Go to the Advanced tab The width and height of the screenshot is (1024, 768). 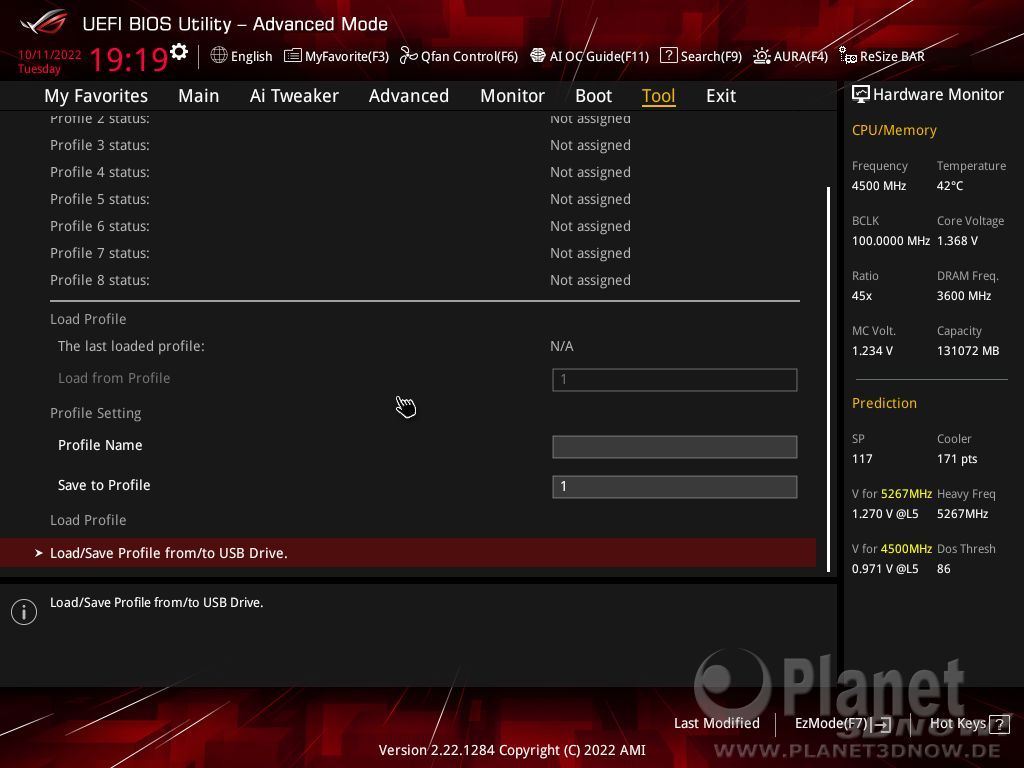point(409,96)
